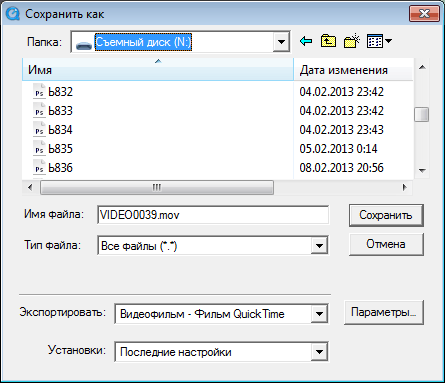Click the Photoshop icon beside Ь835
Screen dimensions: 445x383
(39, 148)
